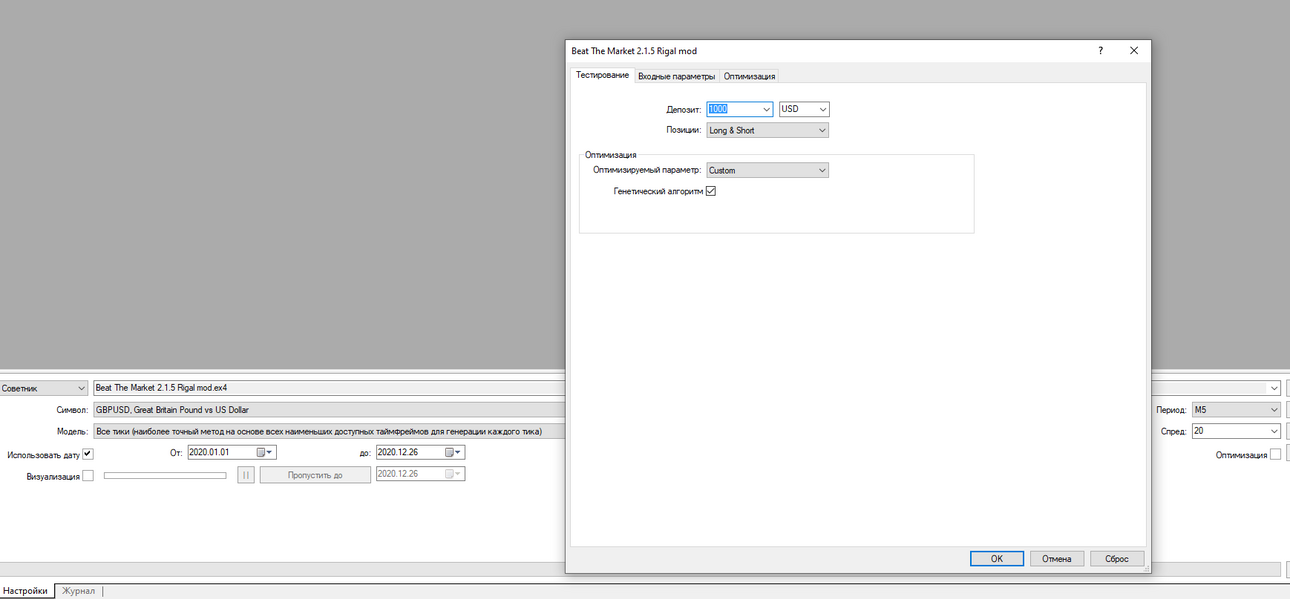Open the Настройки tab at the bottom

tap(25, 591)
